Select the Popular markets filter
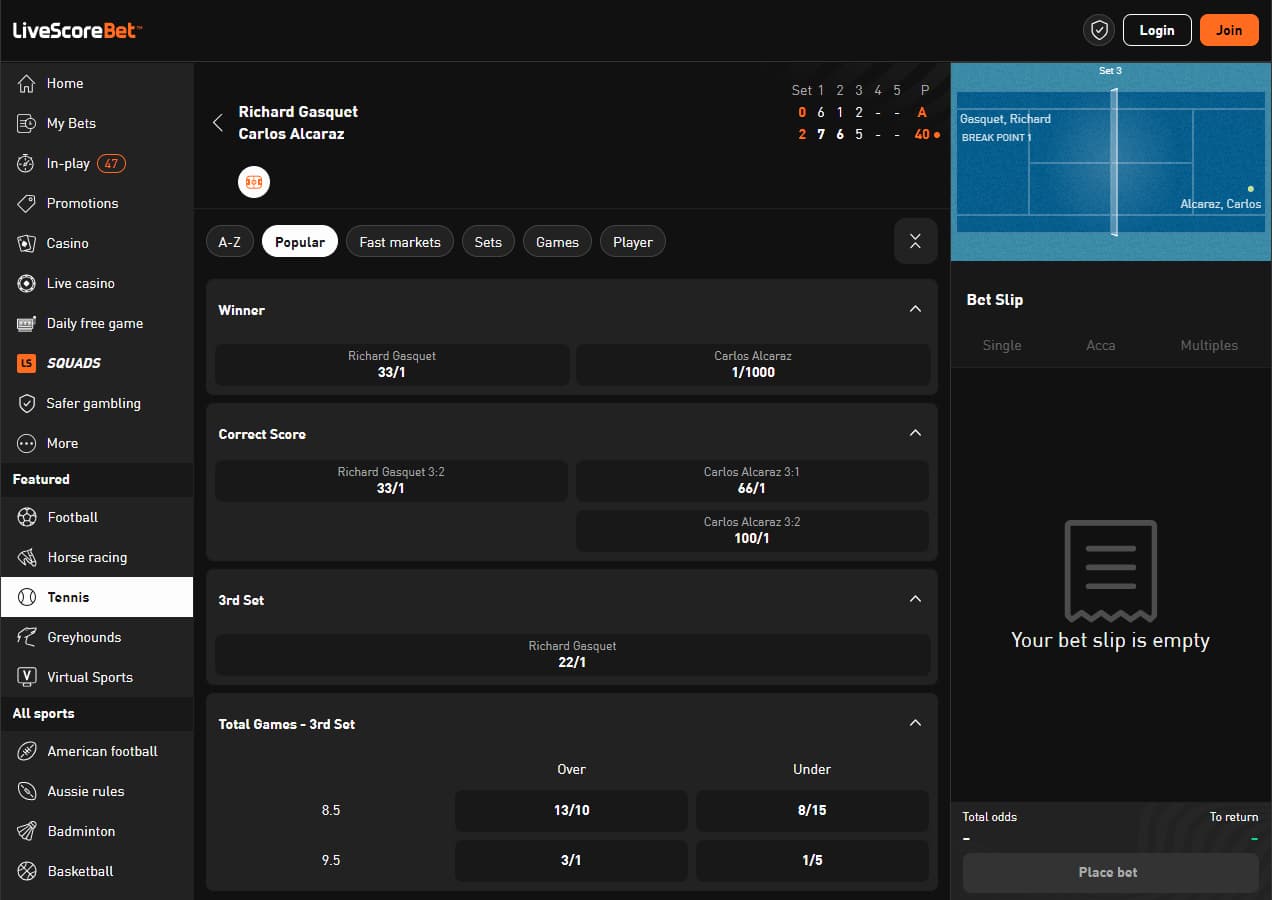The height and width of the screenshot is (900, 1272). (x=300, y=242)
